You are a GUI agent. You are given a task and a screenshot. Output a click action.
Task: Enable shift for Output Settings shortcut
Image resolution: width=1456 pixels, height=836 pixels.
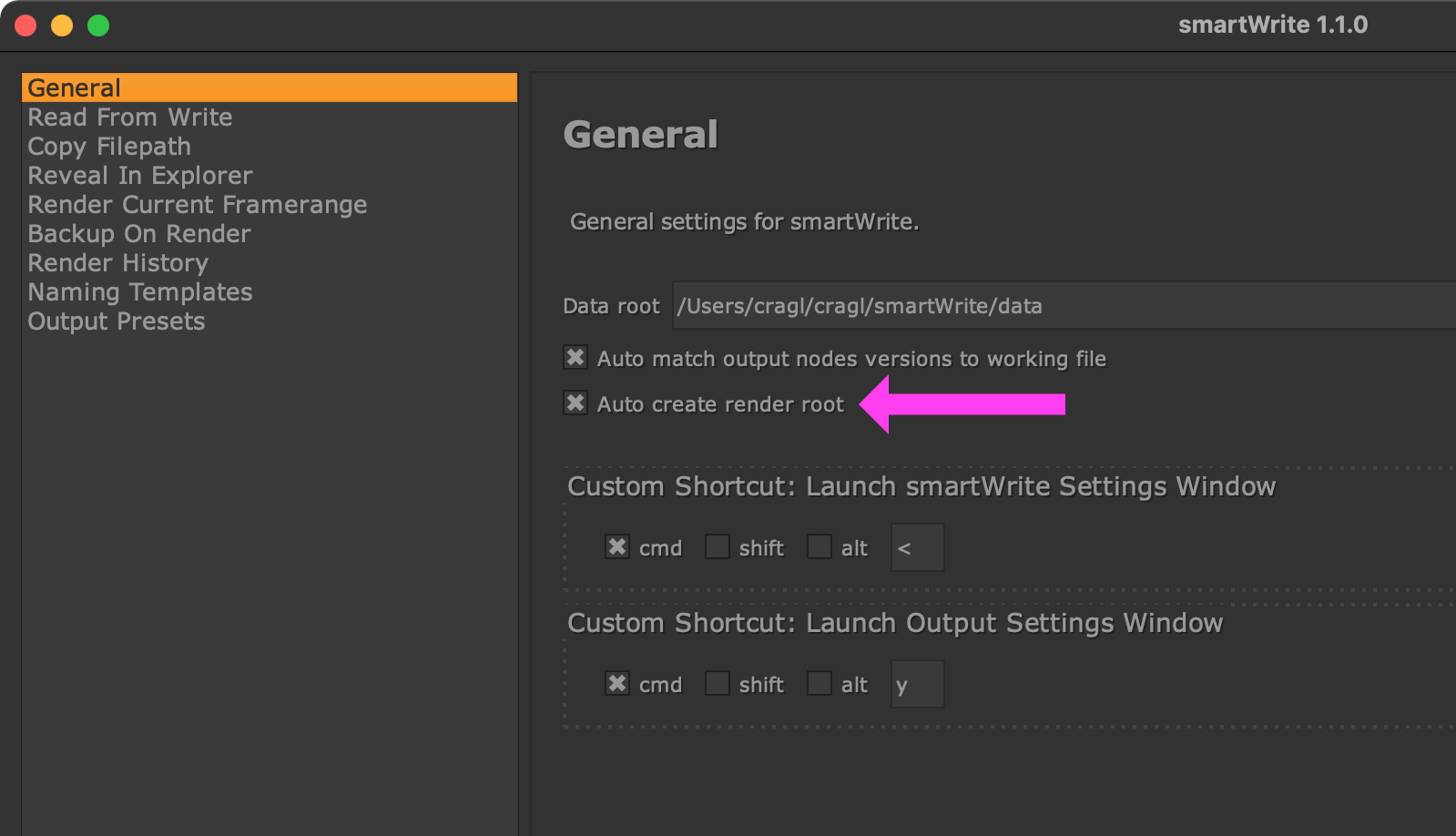pos(718,683)
